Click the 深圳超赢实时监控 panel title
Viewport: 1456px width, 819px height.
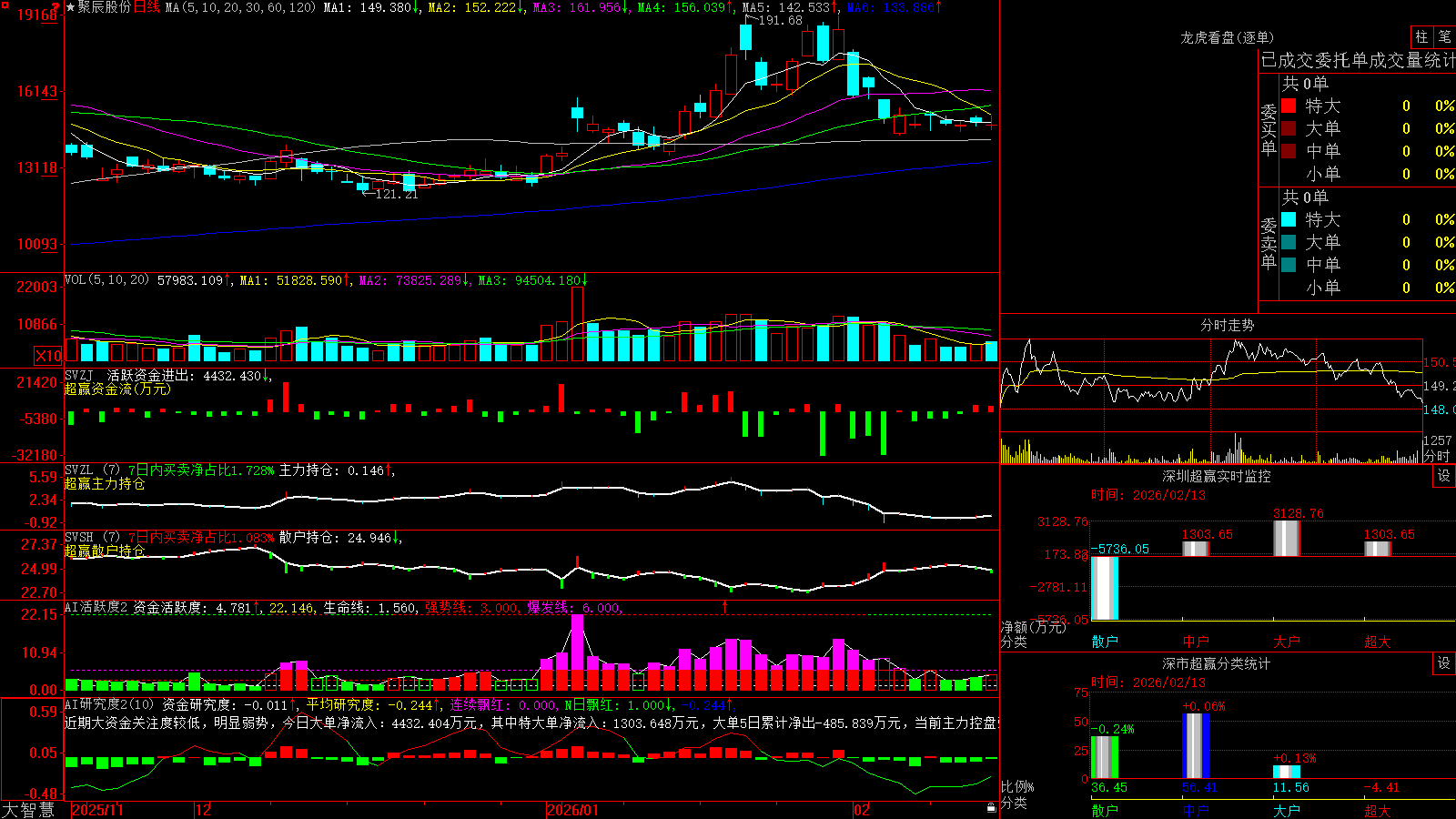coord(1217,476)
